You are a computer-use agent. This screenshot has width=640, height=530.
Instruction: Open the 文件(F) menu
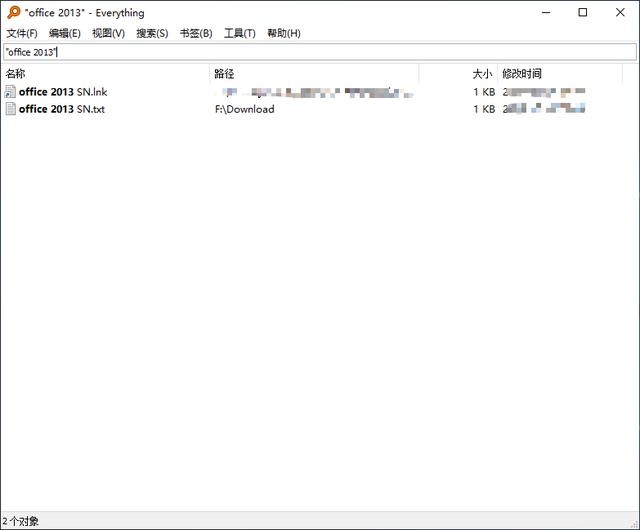click(22, 33)
